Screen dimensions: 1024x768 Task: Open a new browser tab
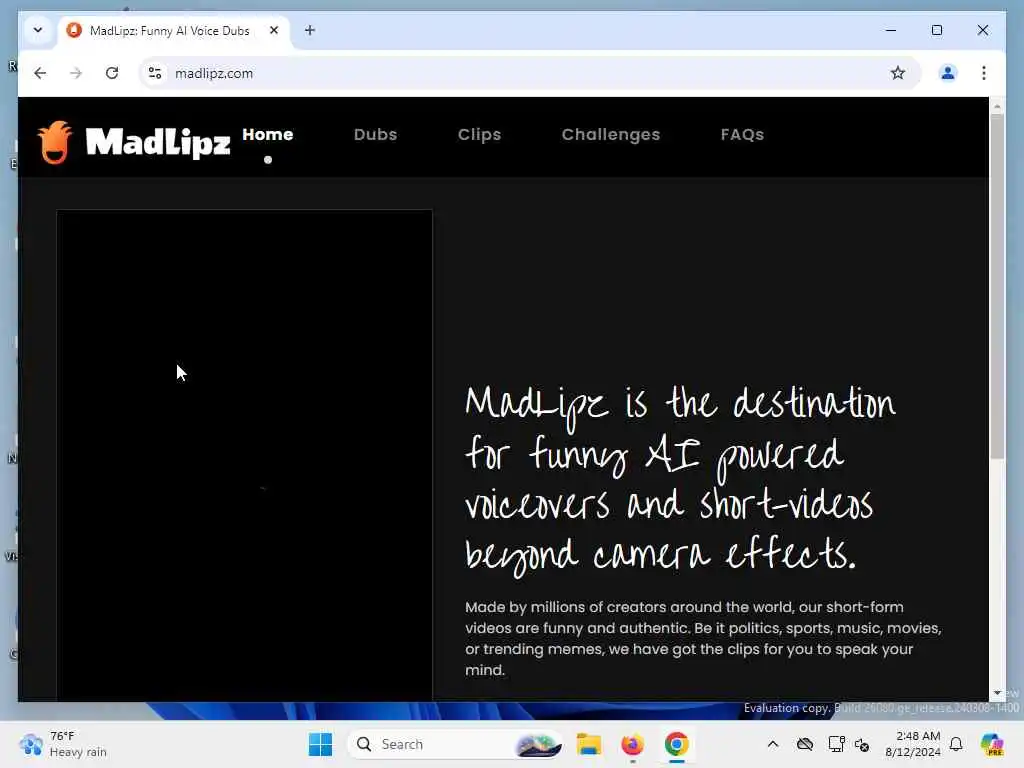[310, 30]
